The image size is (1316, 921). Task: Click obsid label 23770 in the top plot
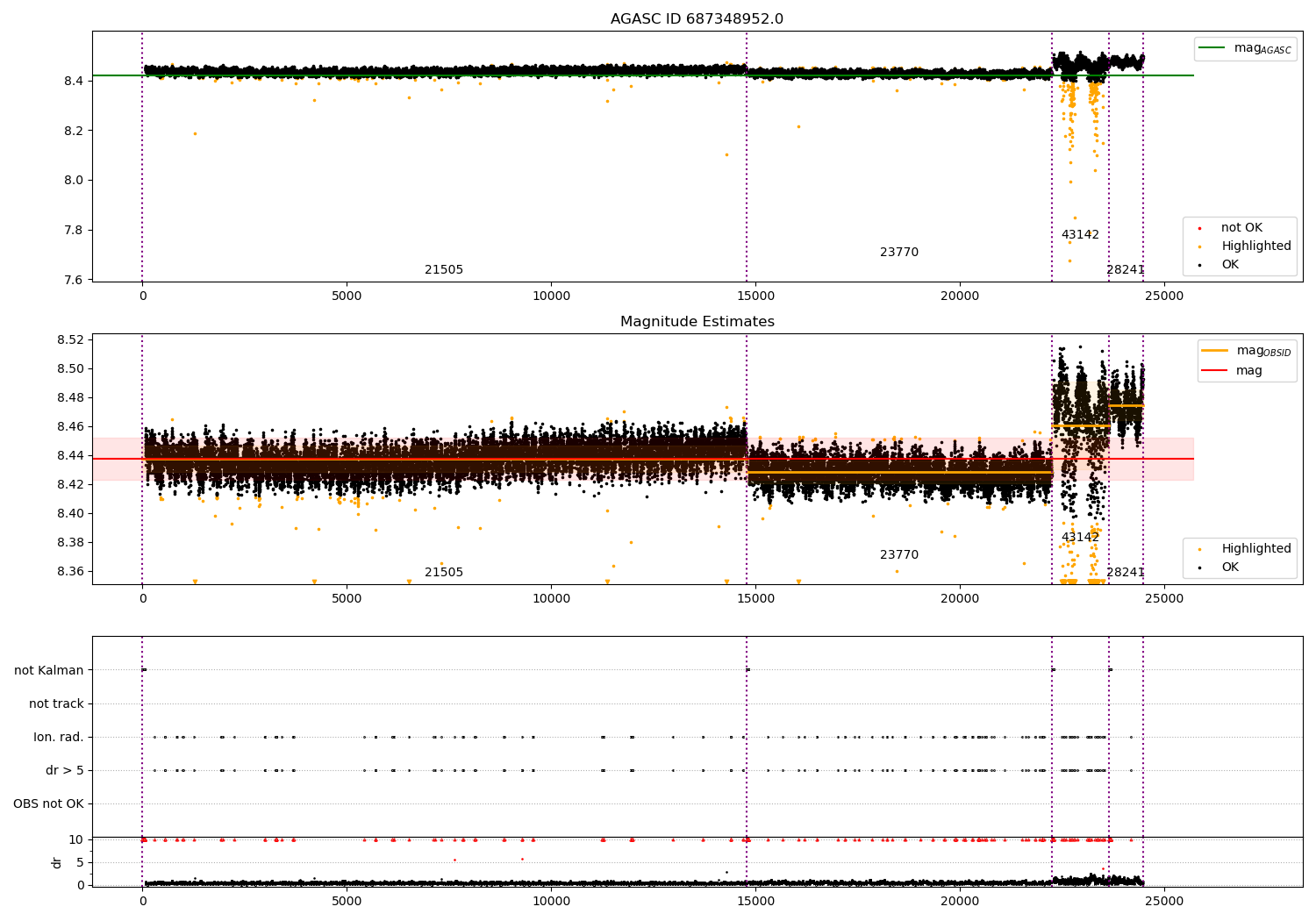899,253
